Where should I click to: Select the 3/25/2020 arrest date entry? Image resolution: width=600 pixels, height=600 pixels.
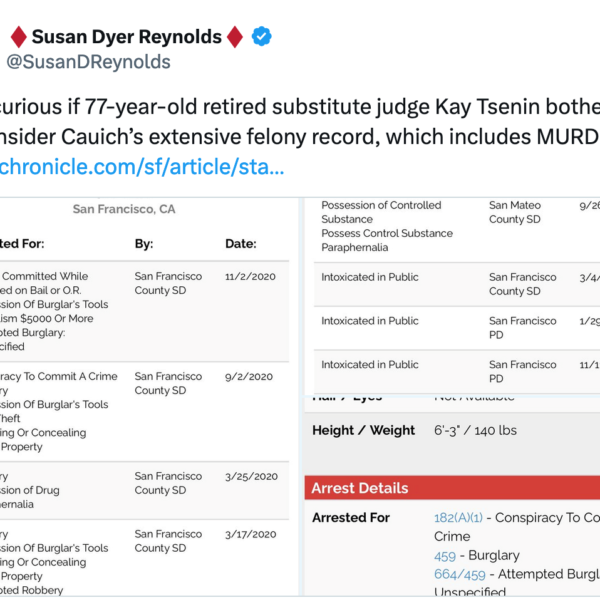point(251,476)
